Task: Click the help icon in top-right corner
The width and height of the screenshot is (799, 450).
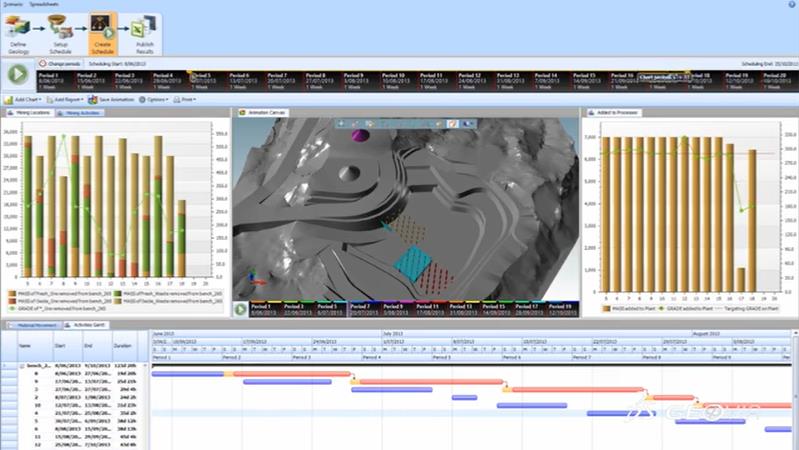Action: point(792,4)
